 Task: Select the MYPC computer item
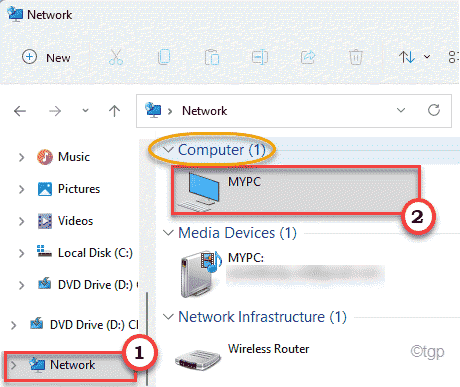tap(296, 190)
